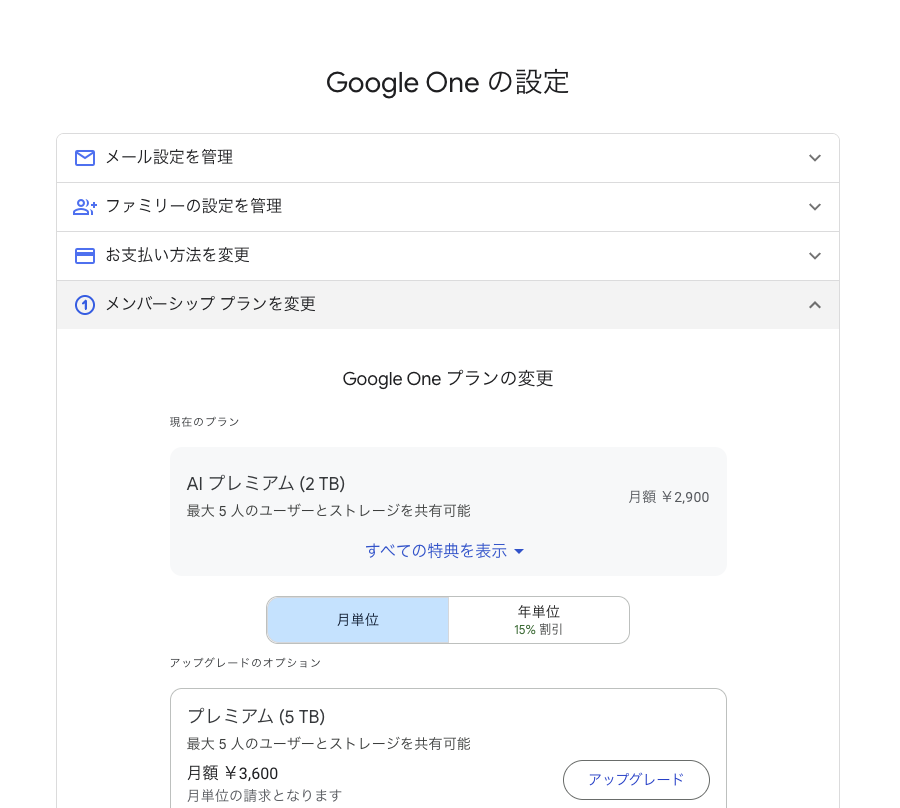
Task: Switch to 年単位 billing with 15% discount
Action: point(538,620)
